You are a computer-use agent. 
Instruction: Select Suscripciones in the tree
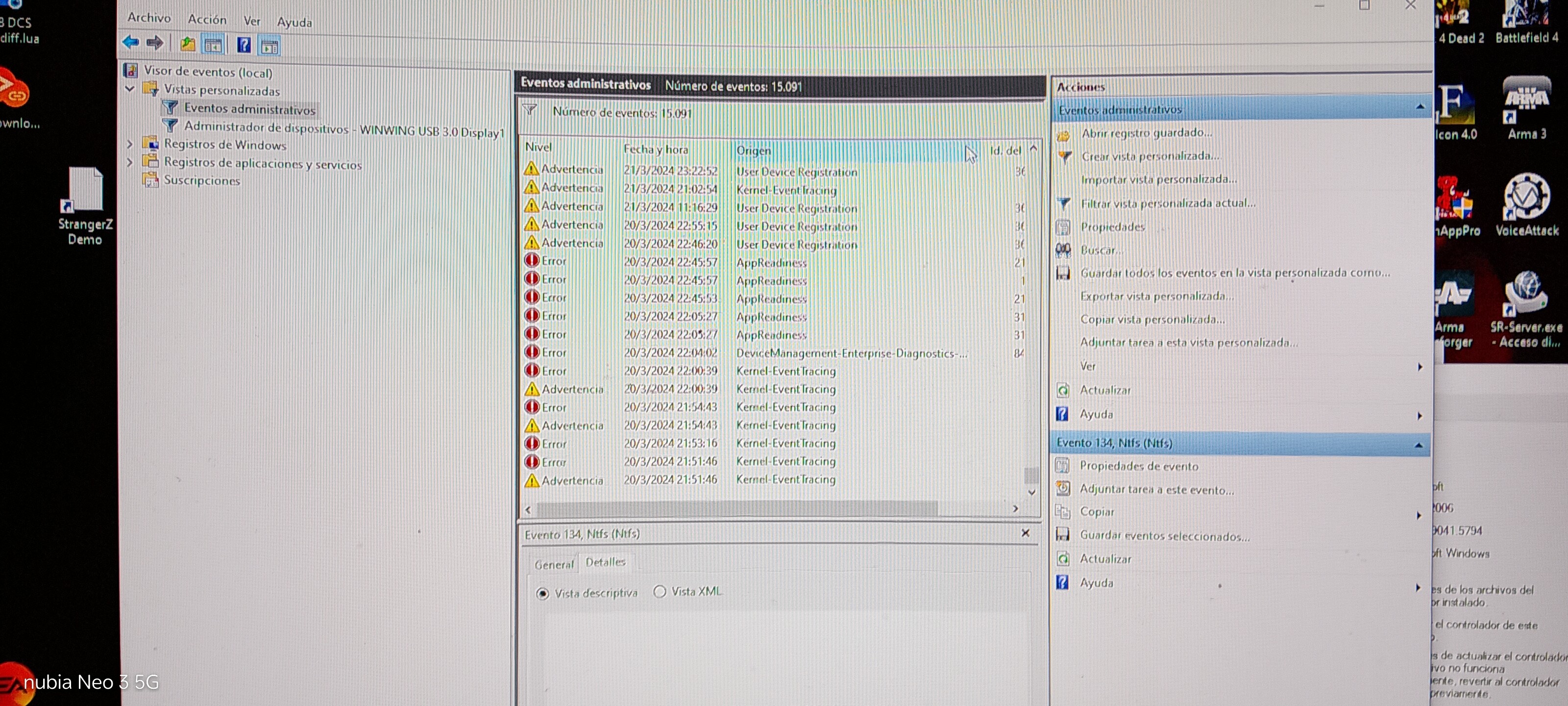tap(201, 180)
